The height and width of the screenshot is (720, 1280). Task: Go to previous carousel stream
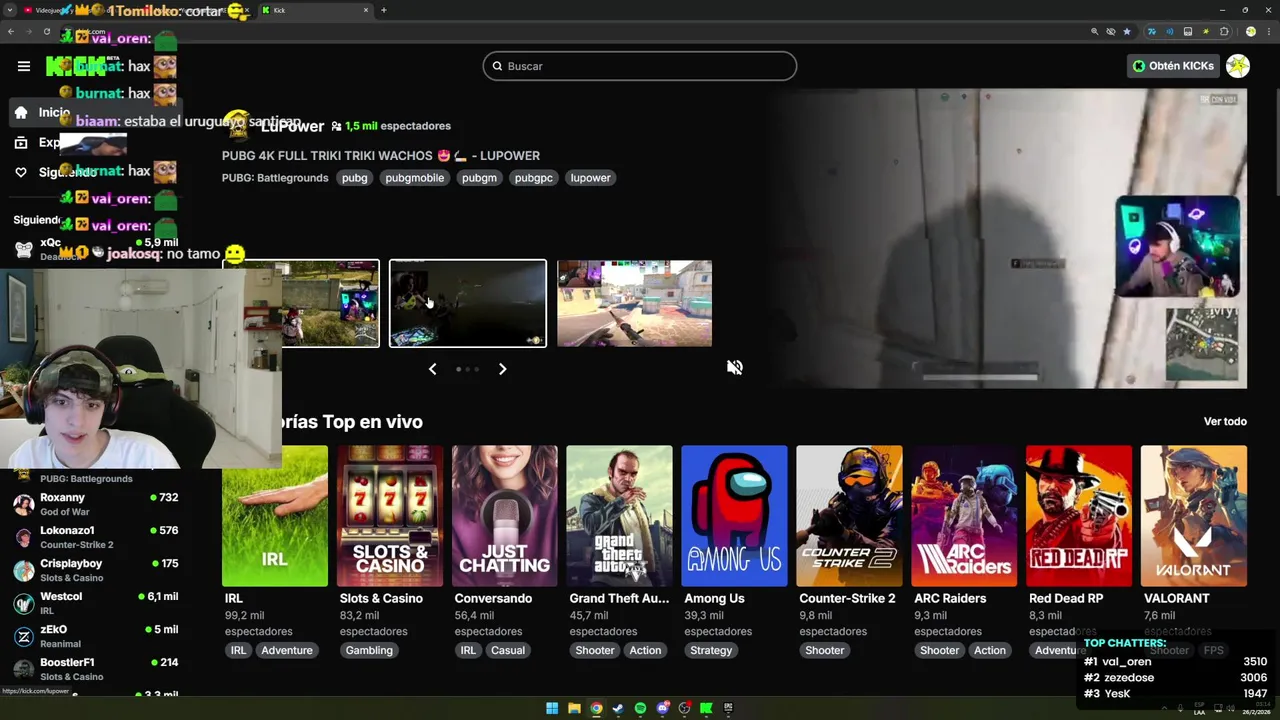click(x=432, y=369)
